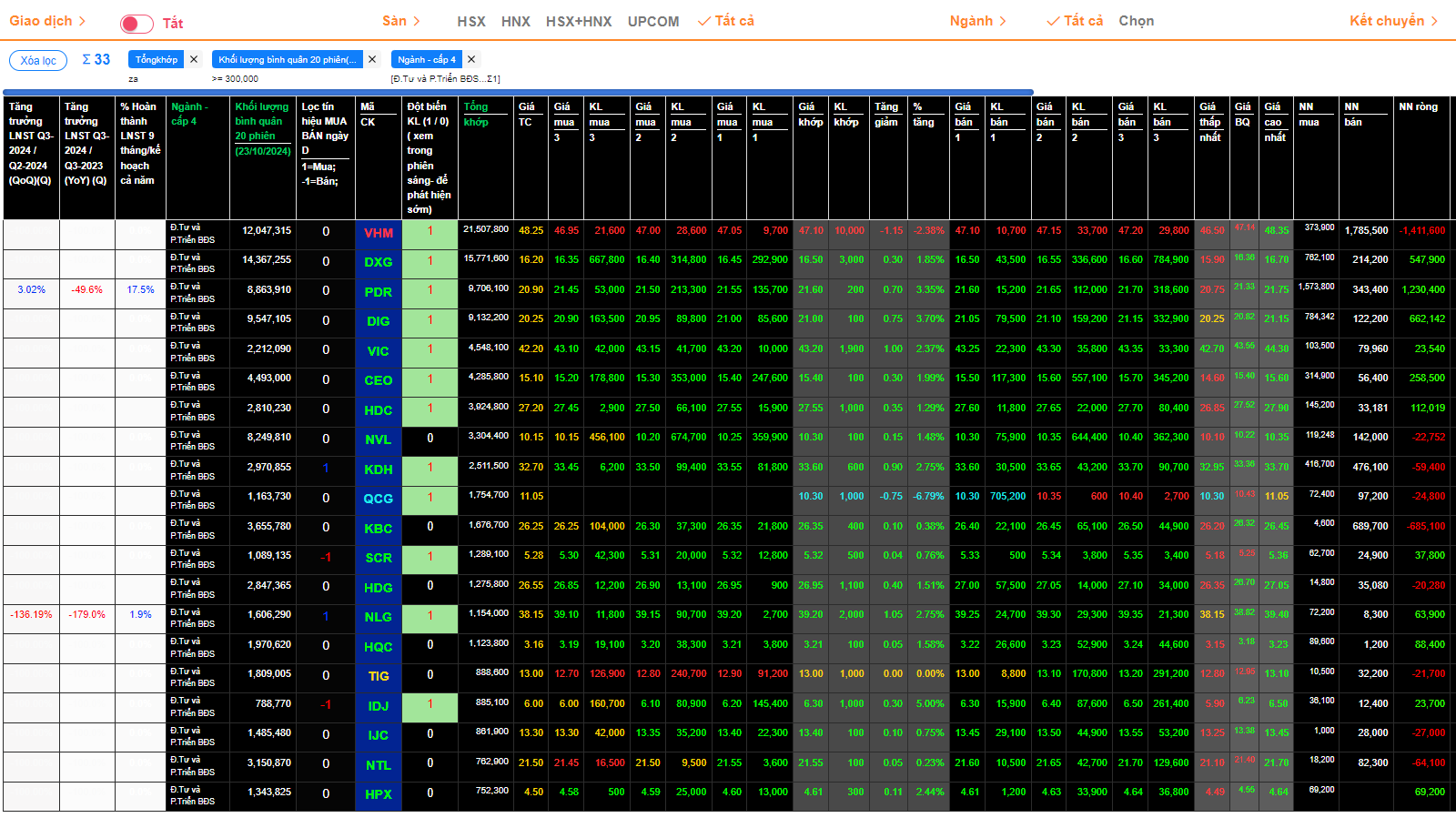
Task: Open the KDH stock ticker
Action: click(x=379, y=470)
